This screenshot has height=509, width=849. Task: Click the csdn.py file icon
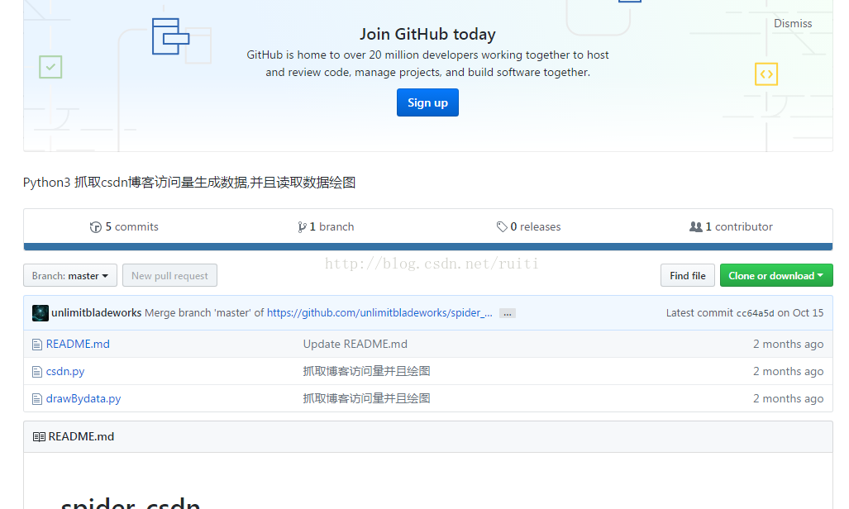(x=37, y=371)
